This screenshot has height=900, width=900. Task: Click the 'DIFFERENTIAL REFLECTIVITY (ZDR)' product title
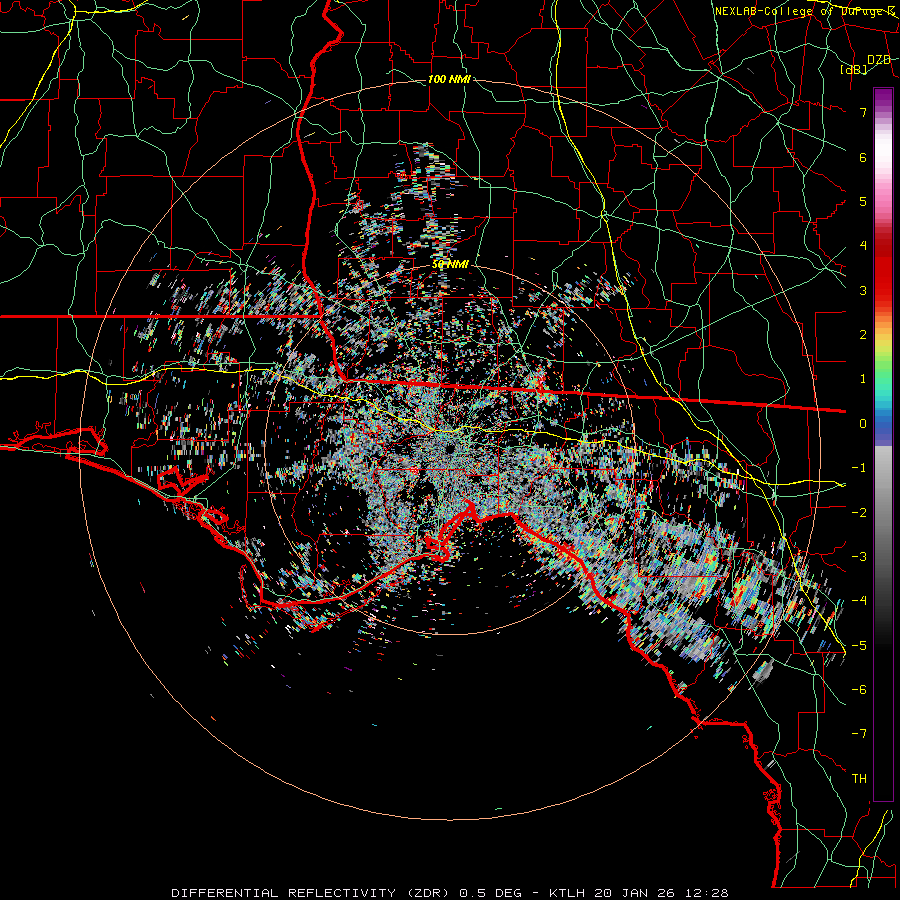(312, 893)
